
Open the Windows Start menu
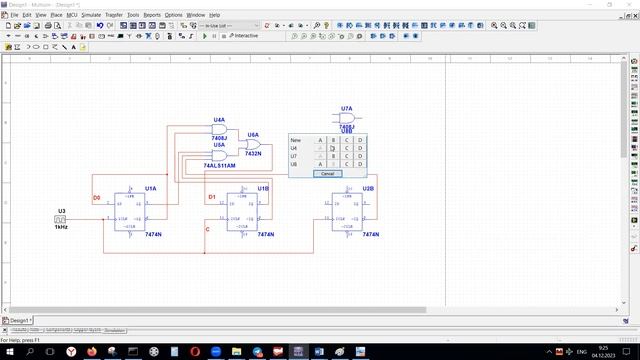(9, 351)
